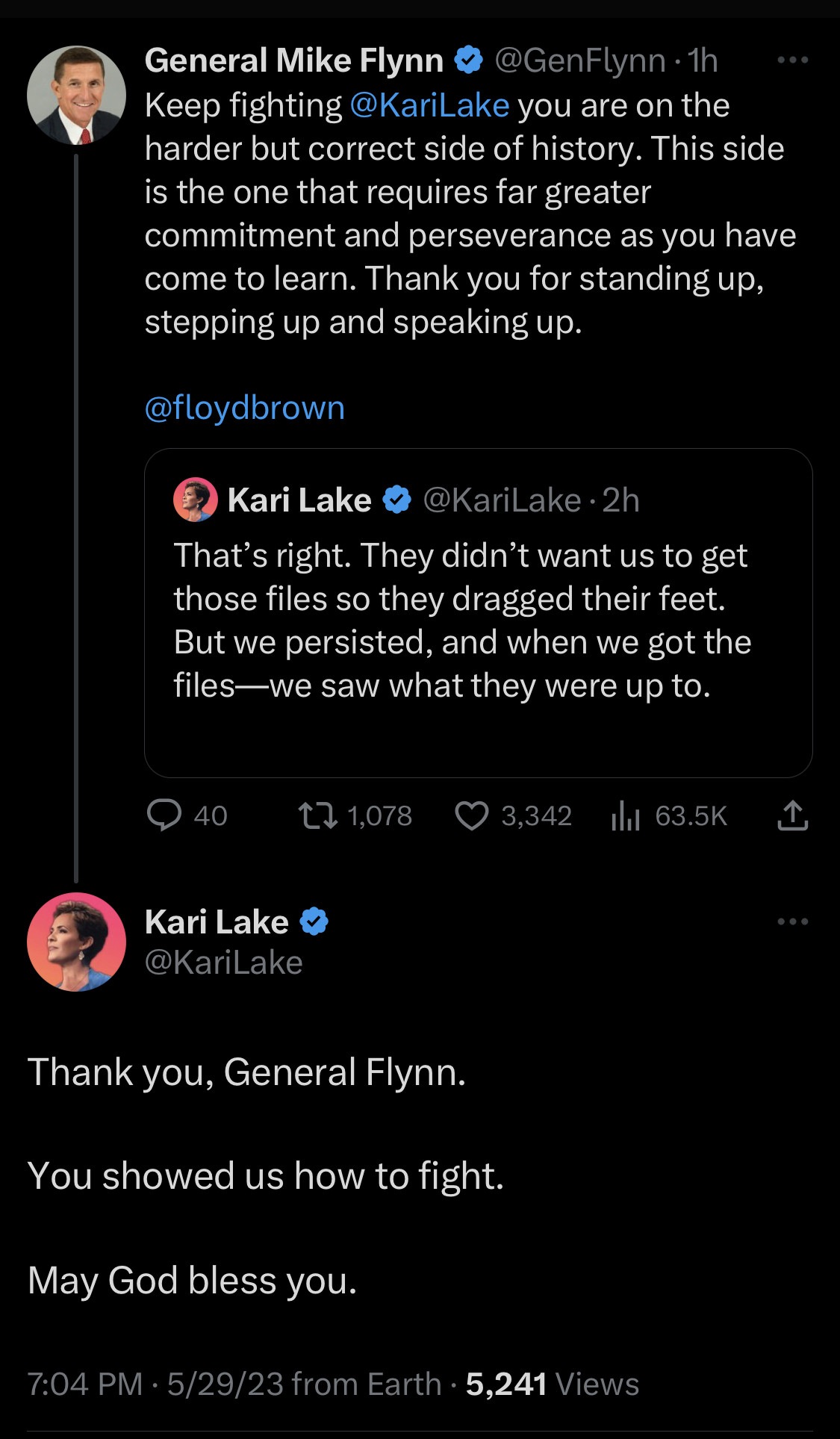Tap the share icon on Flynn's tweet
Screen dimensions: 840x1439
[792, 815]
